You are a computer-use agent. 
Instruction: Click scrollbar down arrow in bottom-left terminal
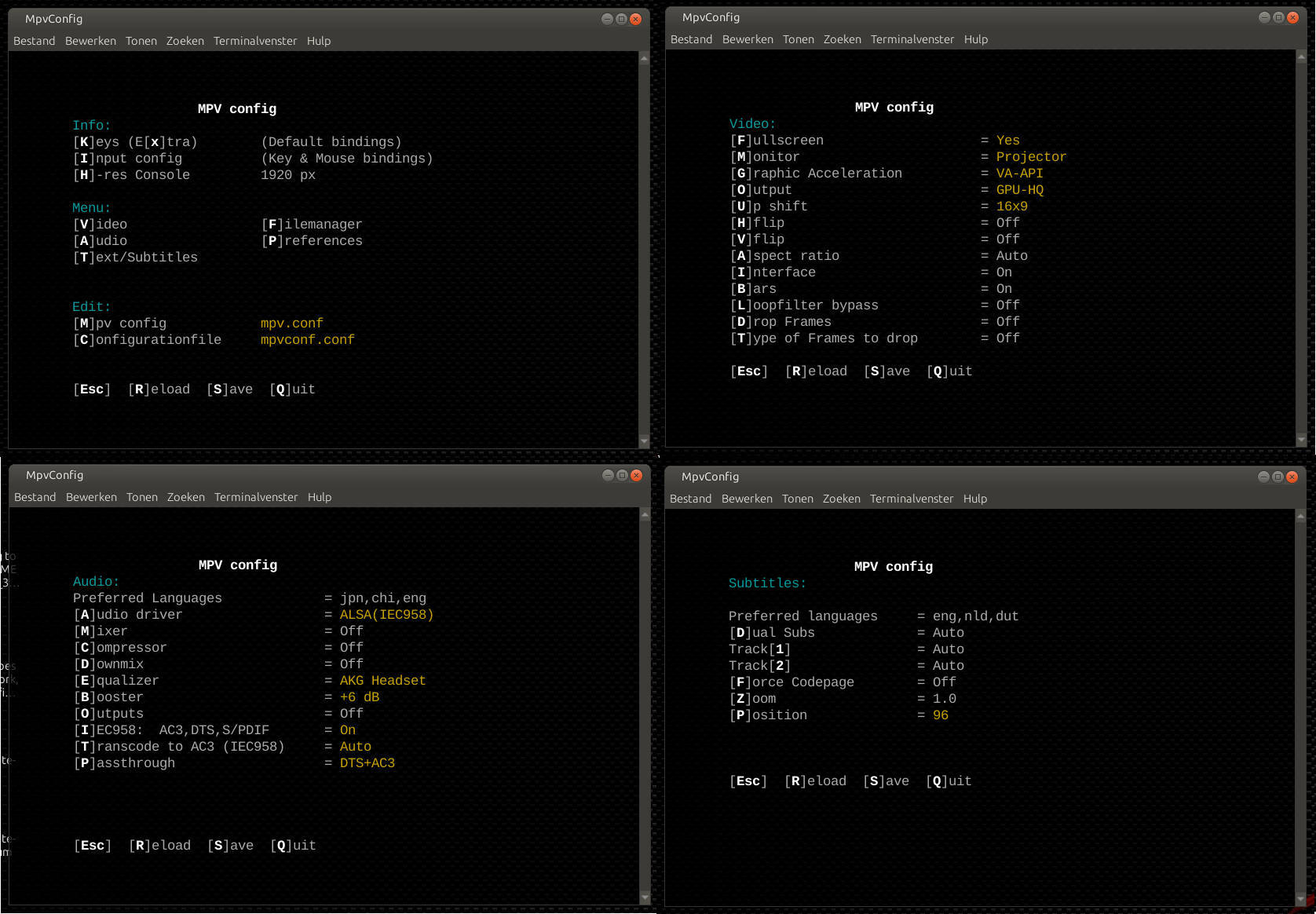coord(645,898)
